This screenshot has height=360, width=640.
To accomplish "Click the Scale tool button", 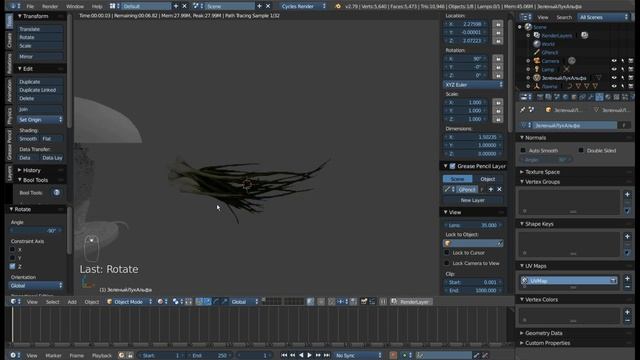I will [40, 46].
